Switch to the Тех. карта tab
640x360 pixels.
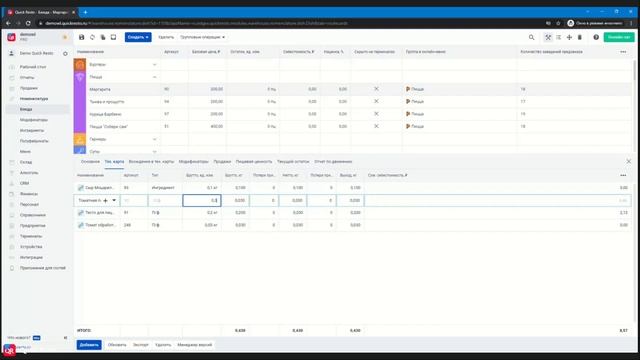pyautogui.click(x=114, y=162)
